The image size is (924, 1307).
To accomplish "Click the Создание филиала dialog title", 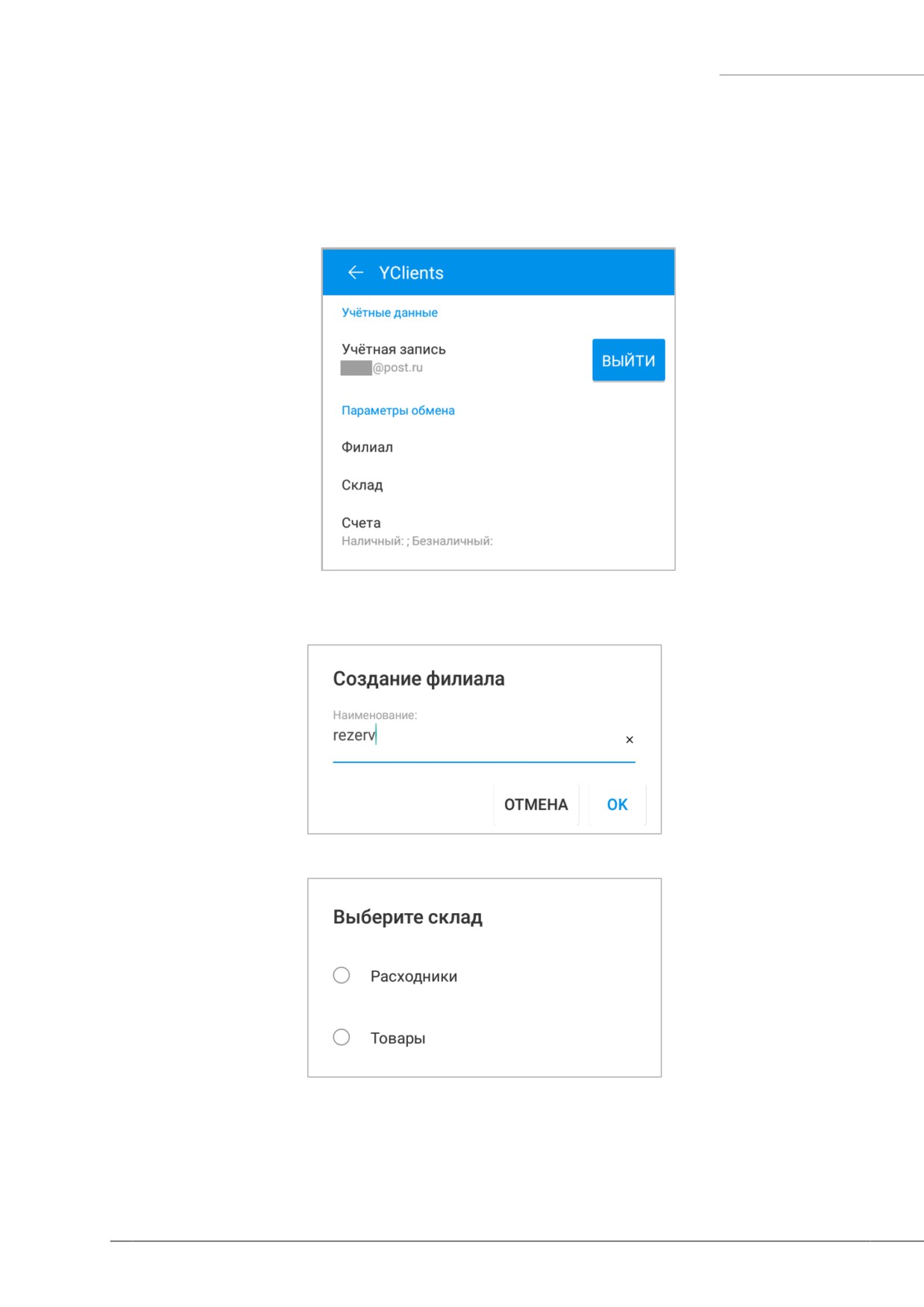I will tap(418, 679).
